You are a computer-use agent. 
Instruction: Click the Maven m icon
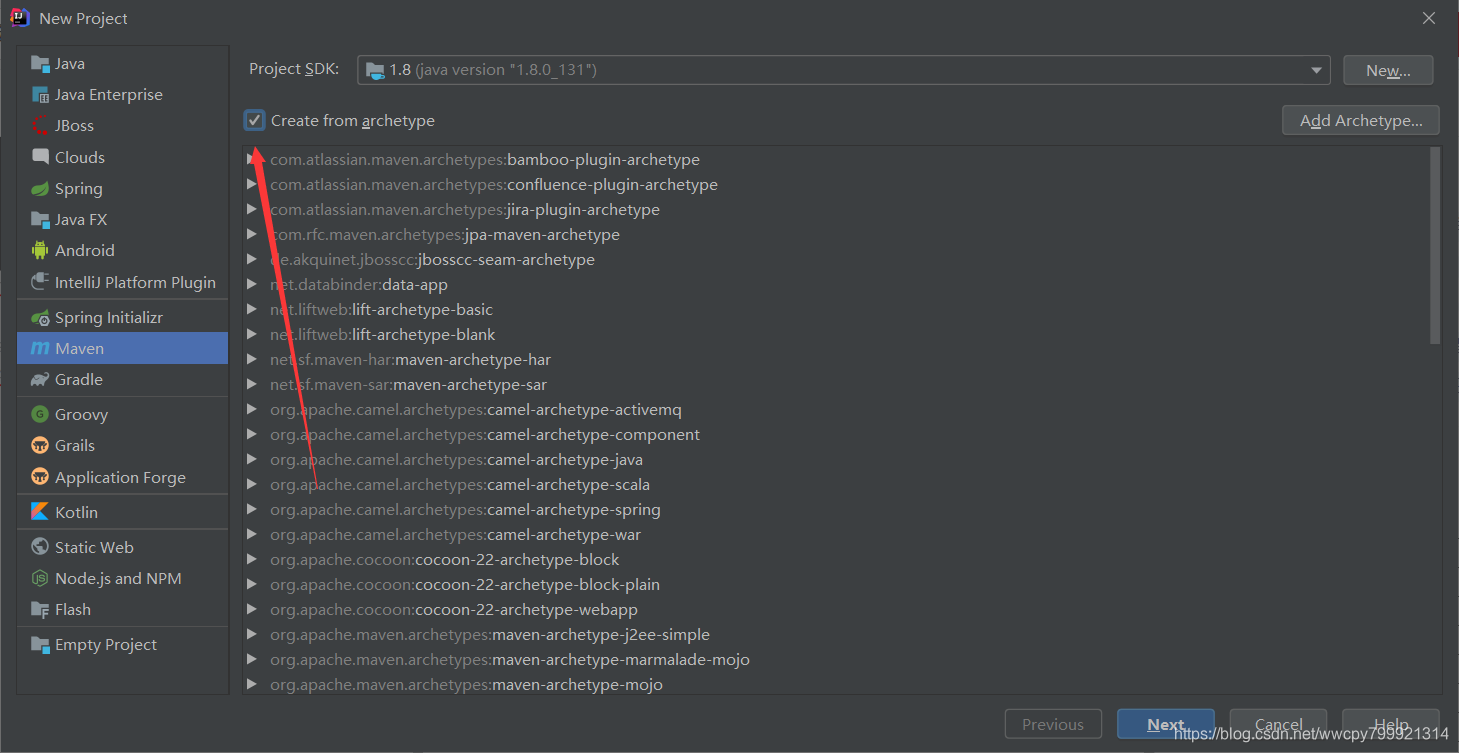pos(40,348)
